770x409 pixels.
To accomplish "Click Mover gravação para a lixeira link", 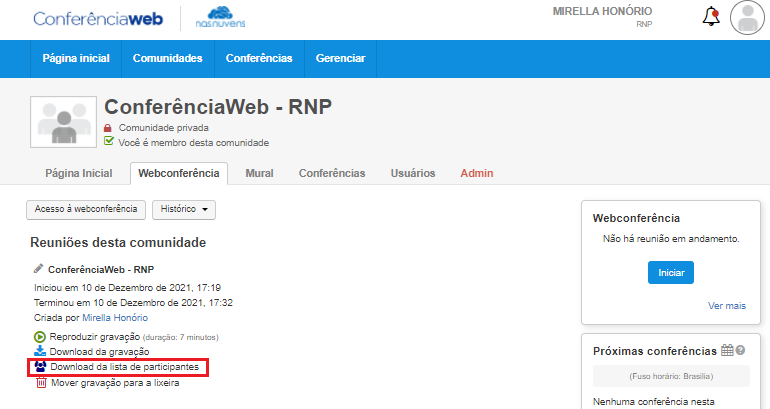I will click(115, 382).
